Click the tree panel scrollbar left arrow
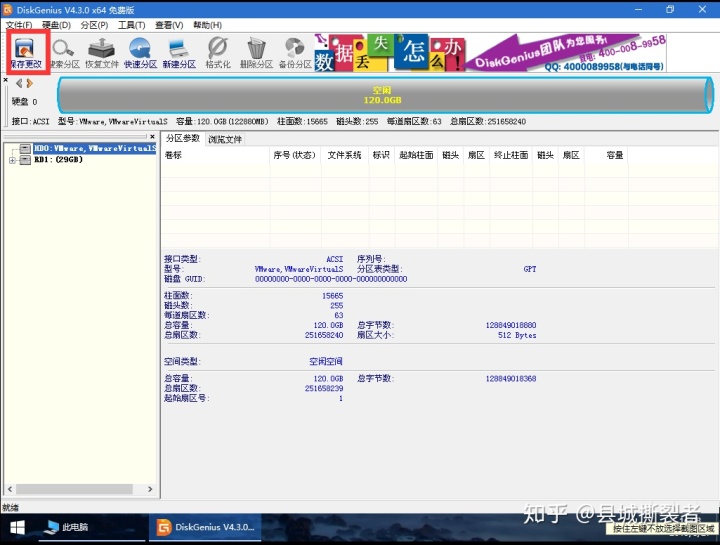This screenshot has height=545, width=720. coord(10,489)
